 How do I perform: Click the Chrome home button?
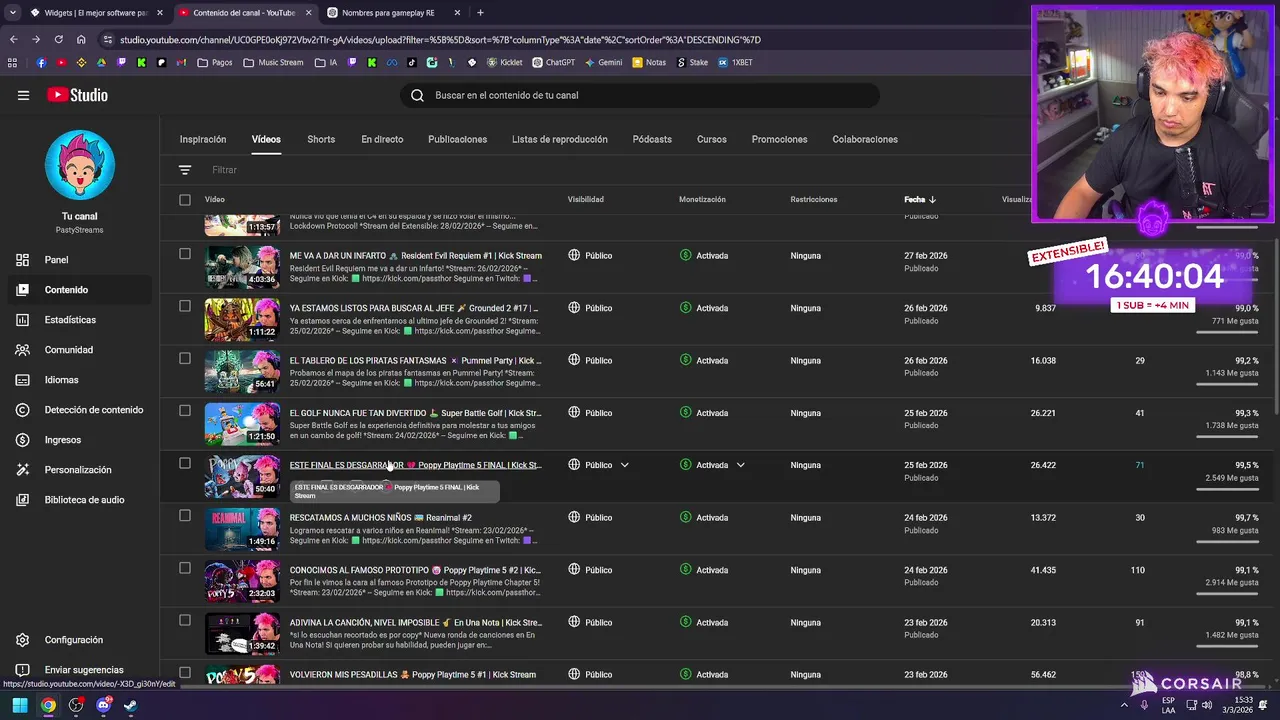point(81,40)
